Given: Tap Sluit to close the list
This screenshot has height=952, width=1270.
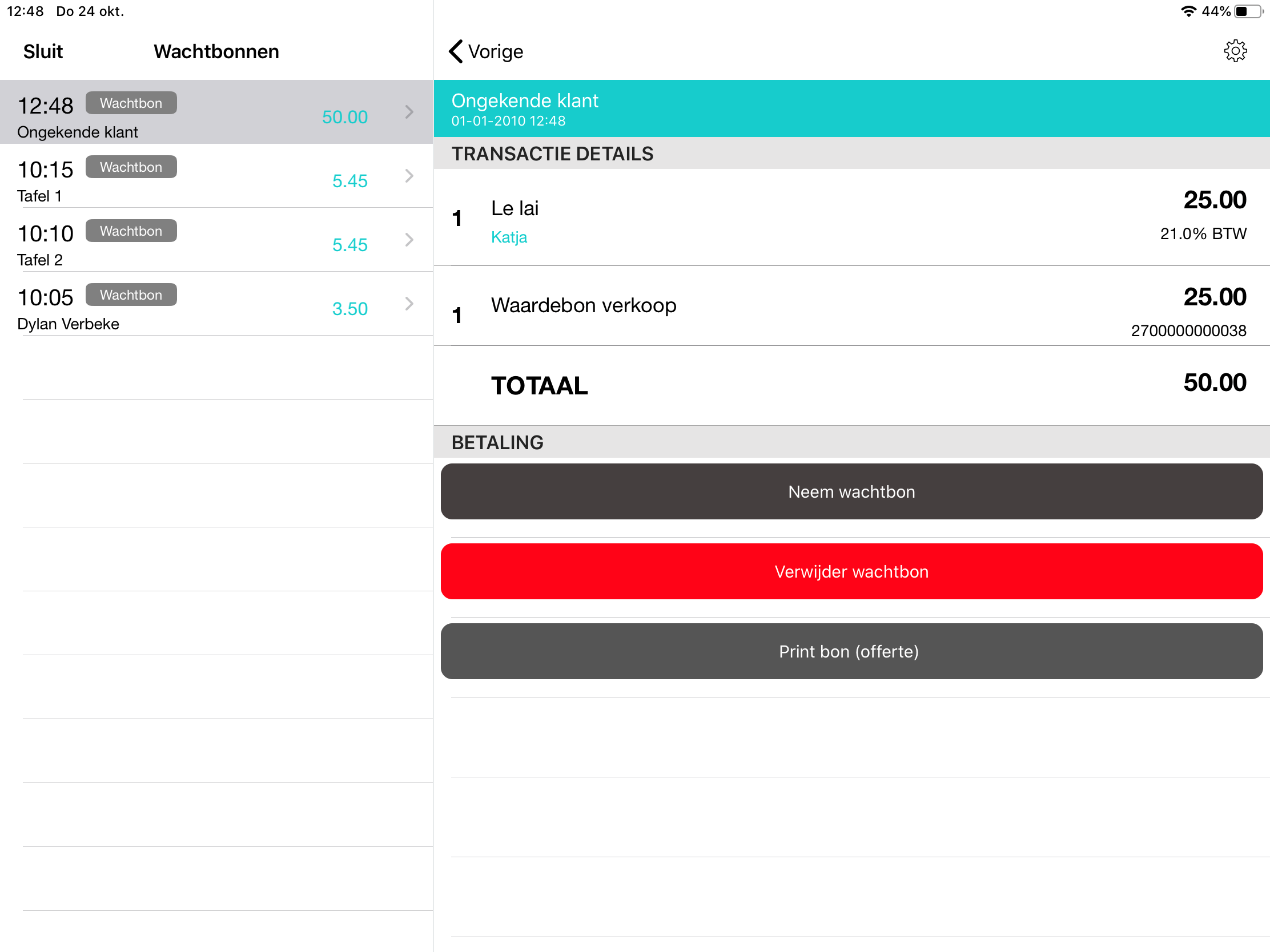Looking at the screenshot, I should pos(43,51).
